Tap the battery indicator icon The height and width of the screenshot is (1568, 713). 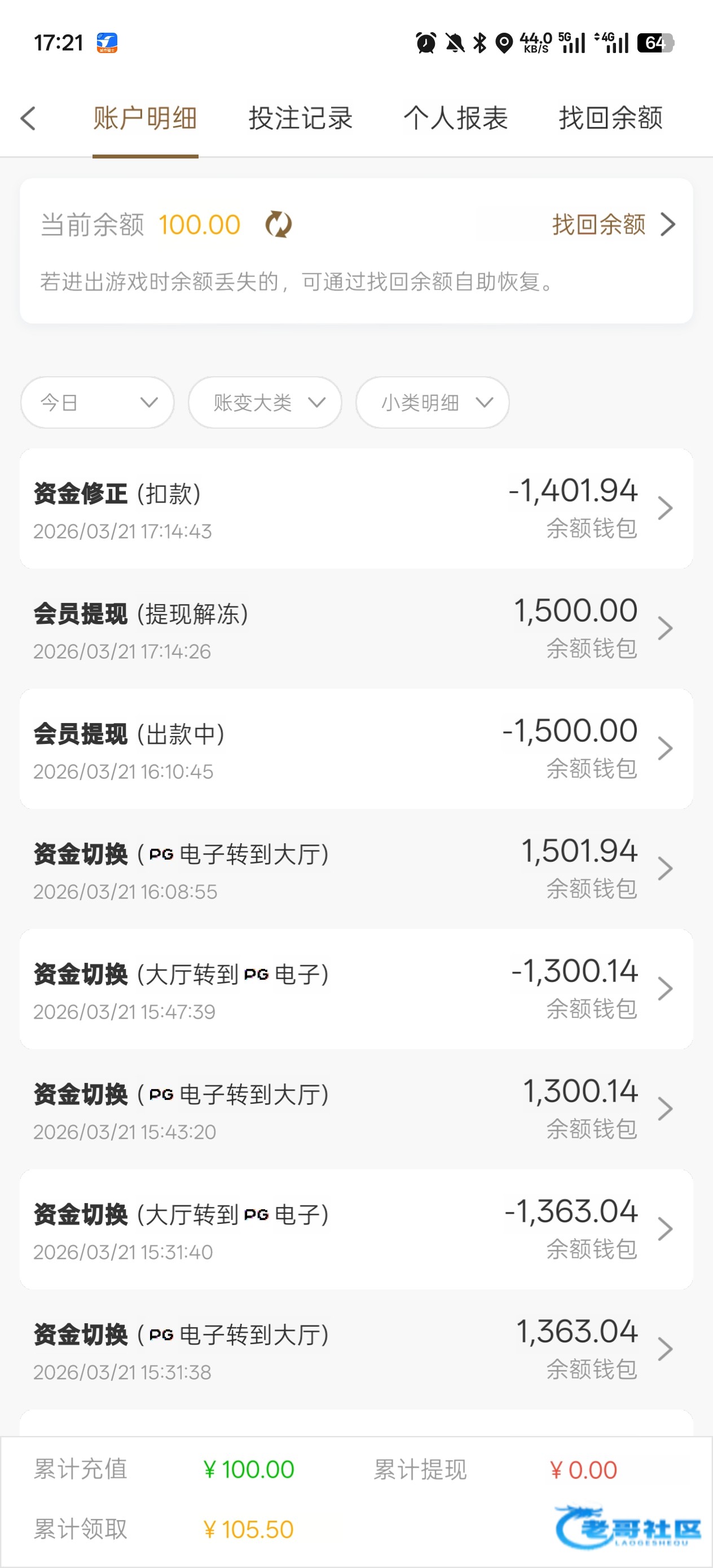[x=654, y=43]
